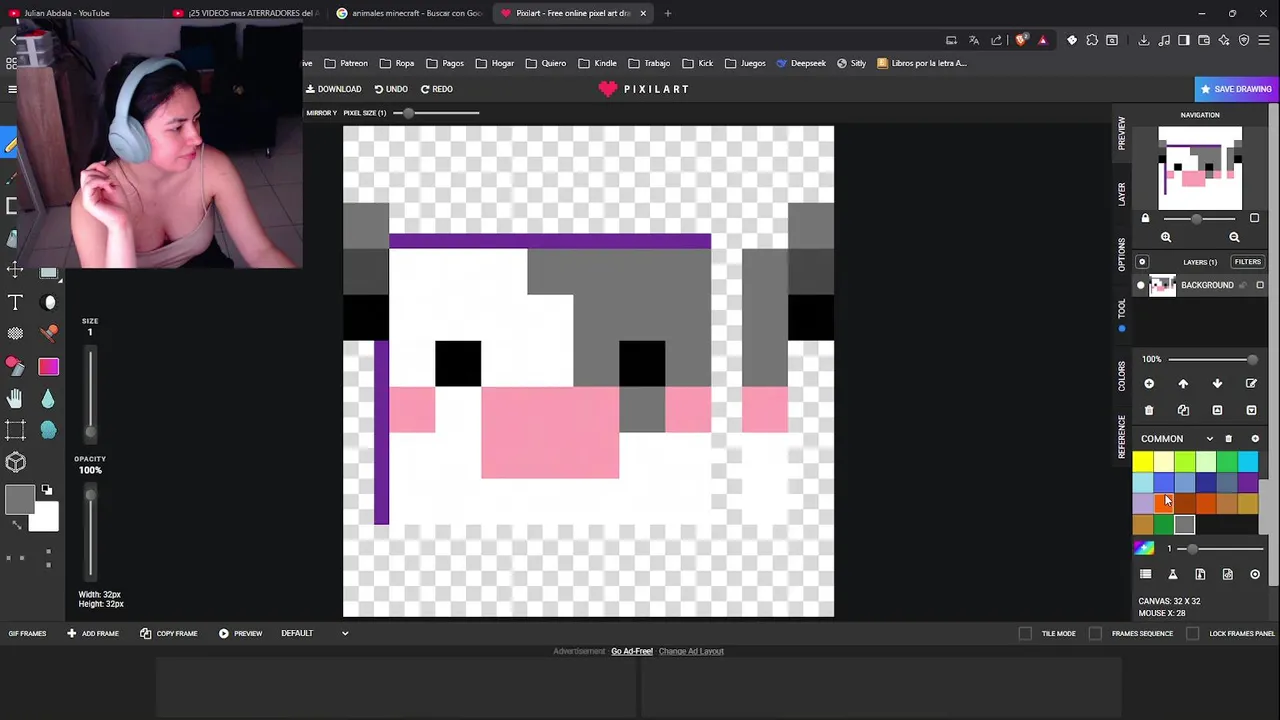Expand the Common palette dropdown
The height and width of the screenshot is (720, 1280).
point(1210,439)
